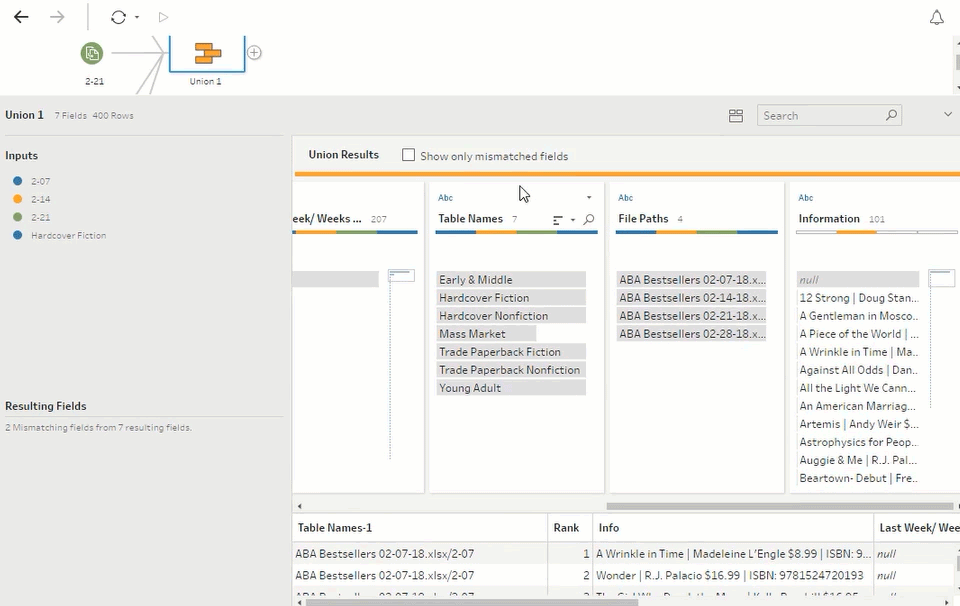This screenshot has height=606, width=960.
Task: Click the plus icon after Union 1
Action: 254,53
